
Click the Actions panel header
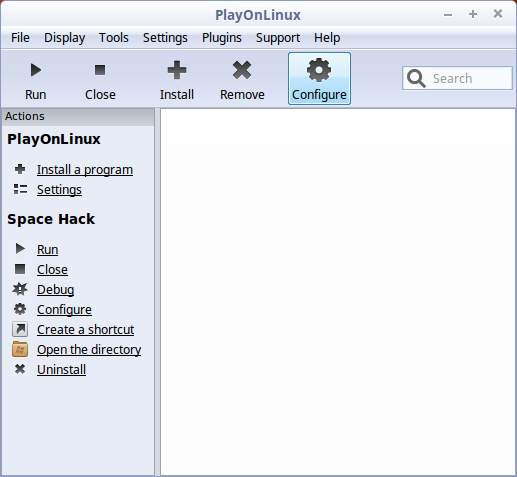[x=78, y=116]
